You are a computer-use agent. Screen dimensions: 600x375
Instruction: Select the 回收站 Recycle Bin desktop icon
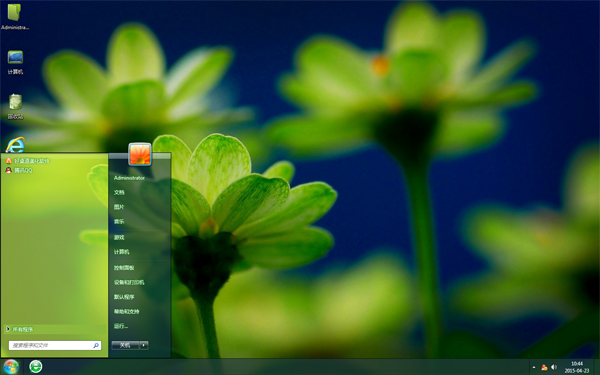(15, 106)
